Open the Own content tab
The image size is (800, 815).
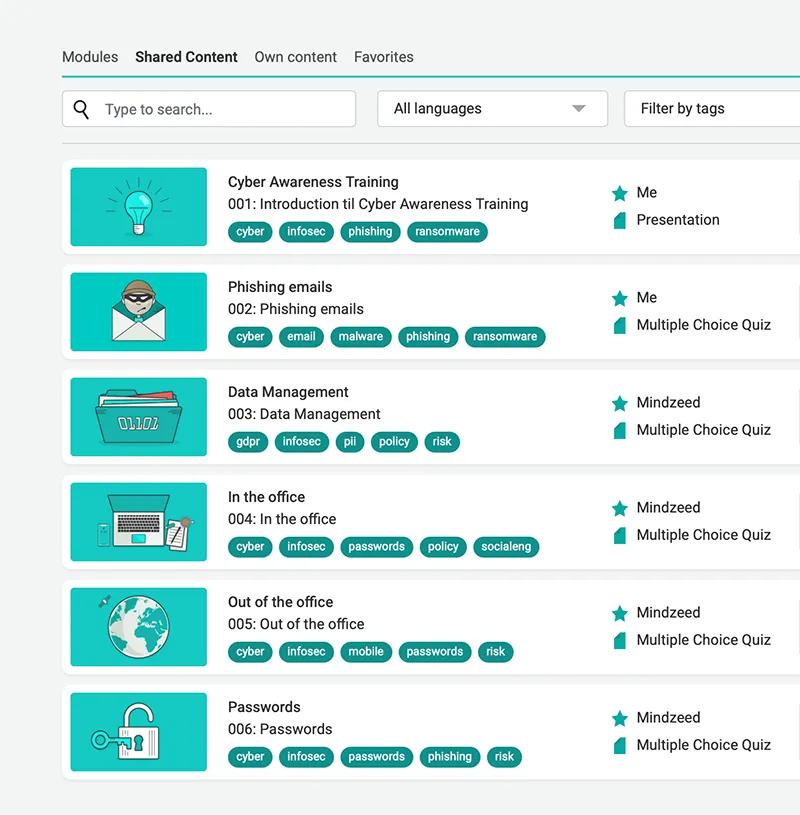pyautogui.click(x=295, y=57)
